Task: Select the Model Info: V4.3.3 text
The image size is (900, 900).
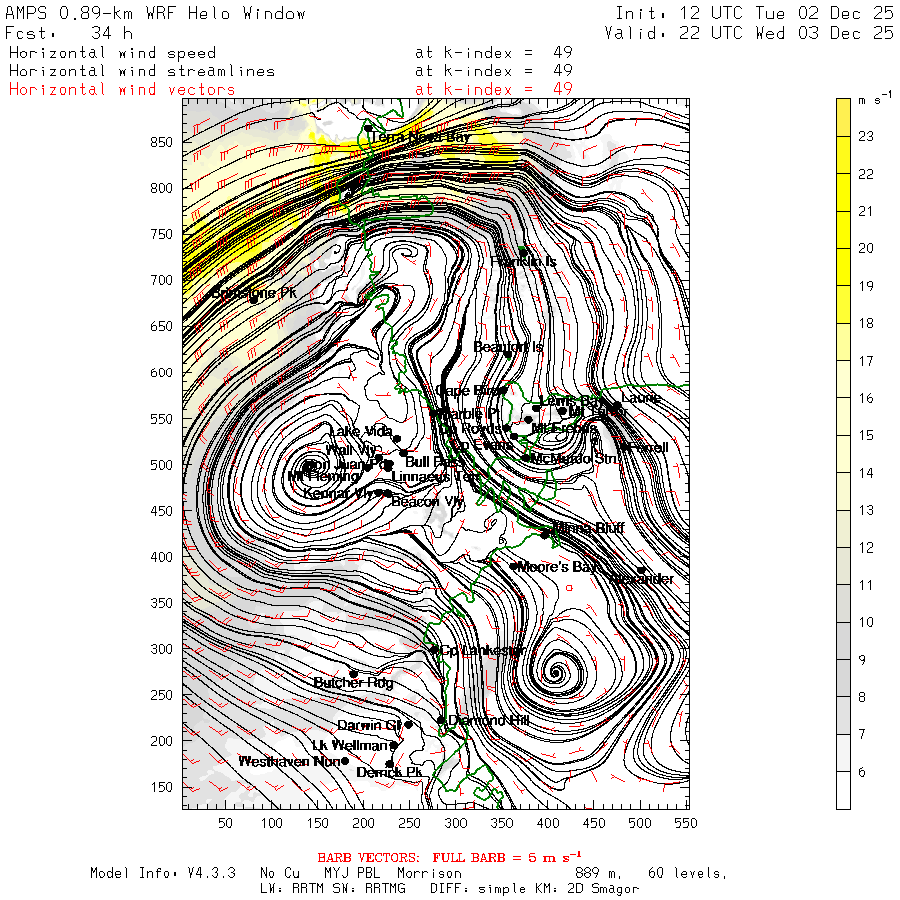Action: point(163,874)
